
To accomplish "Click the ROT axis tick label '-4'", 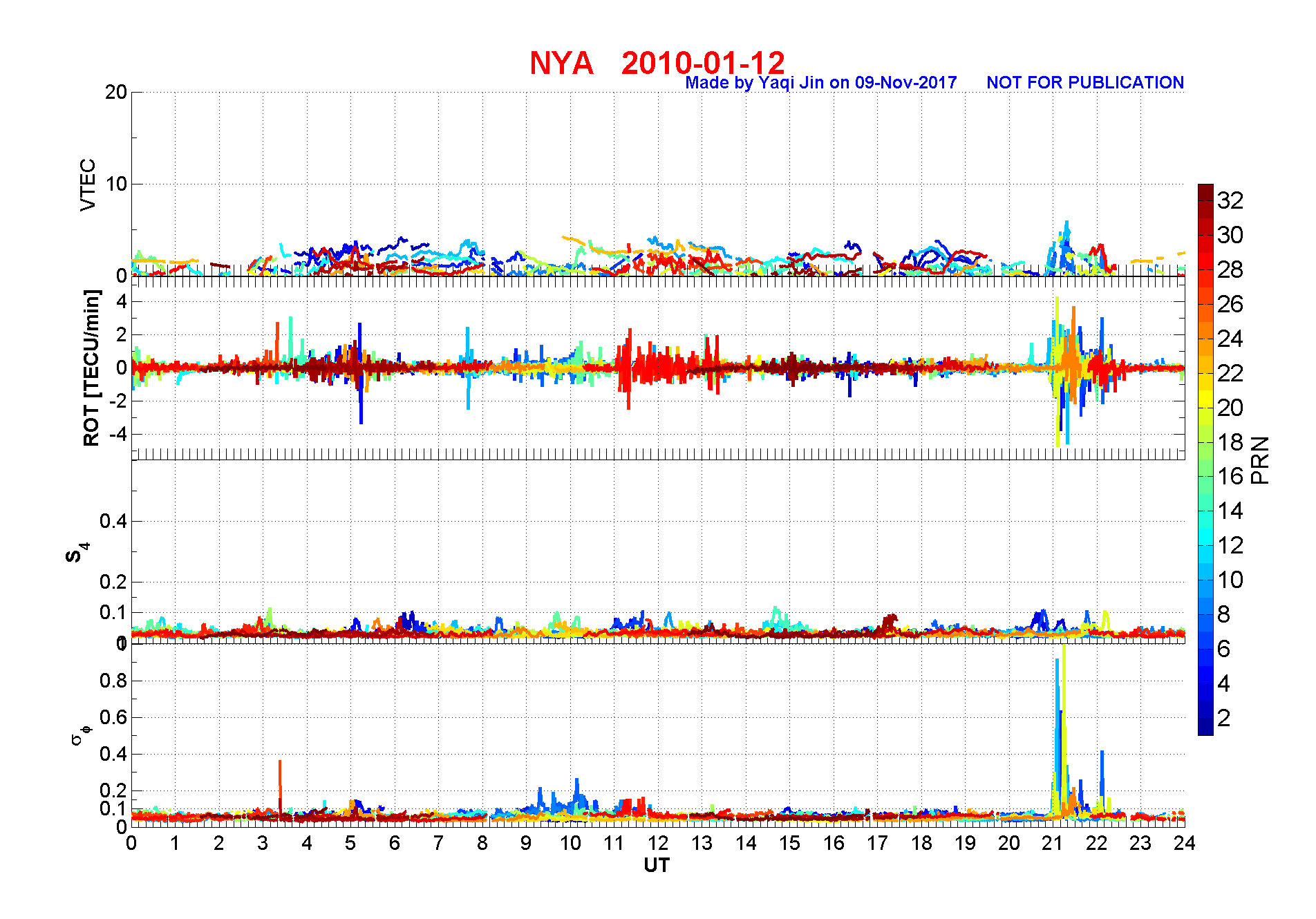I will tap(117, 434).
